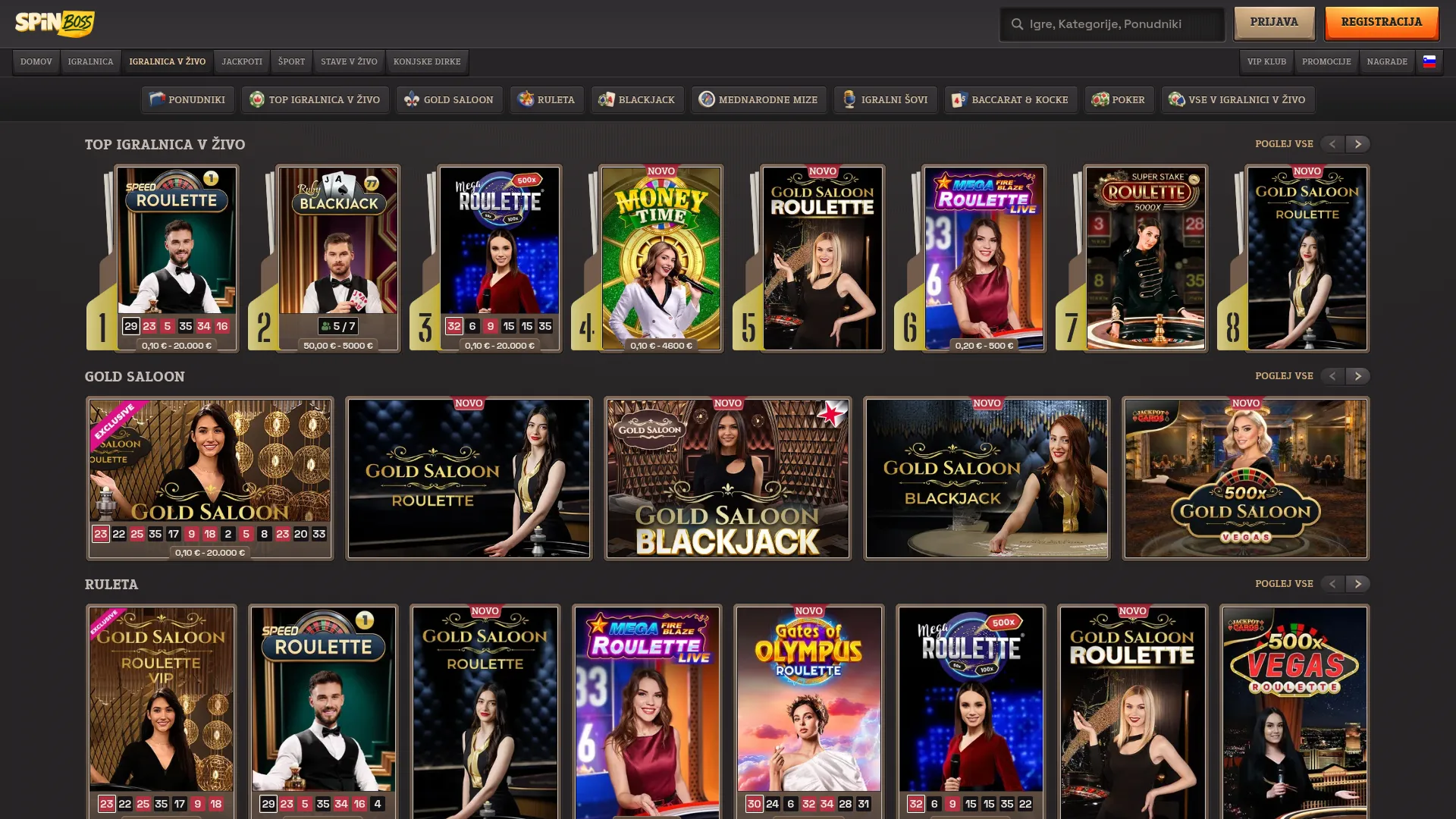
Task: Select the Ruleta category button
Action: click(x=546, y=99)
